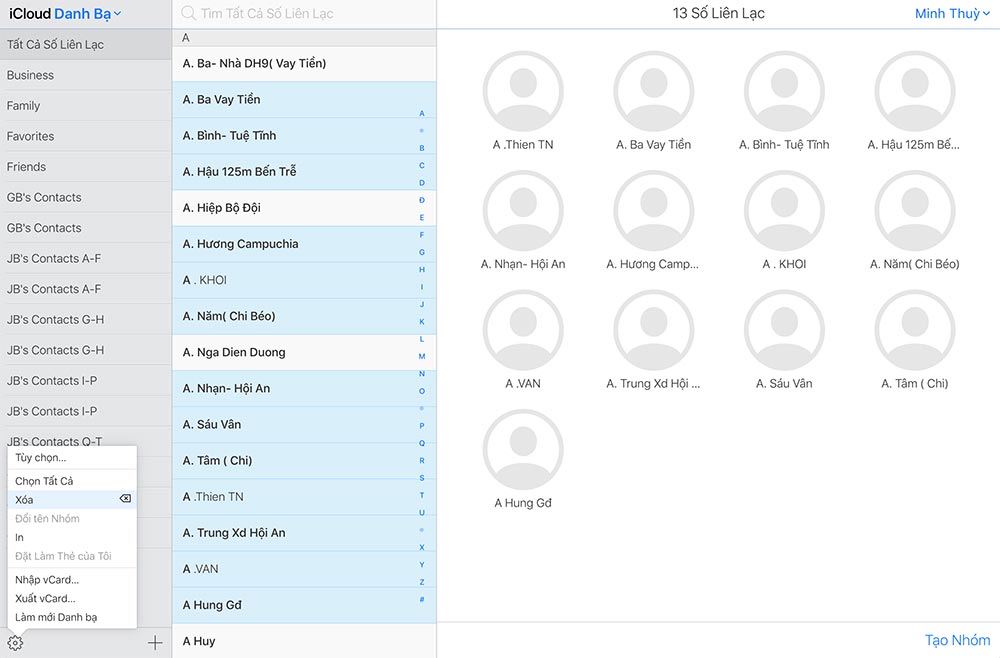Jump to letter Z in alphabet index
The width and height of the screenshot is (1000, 658).
(422, 582)
